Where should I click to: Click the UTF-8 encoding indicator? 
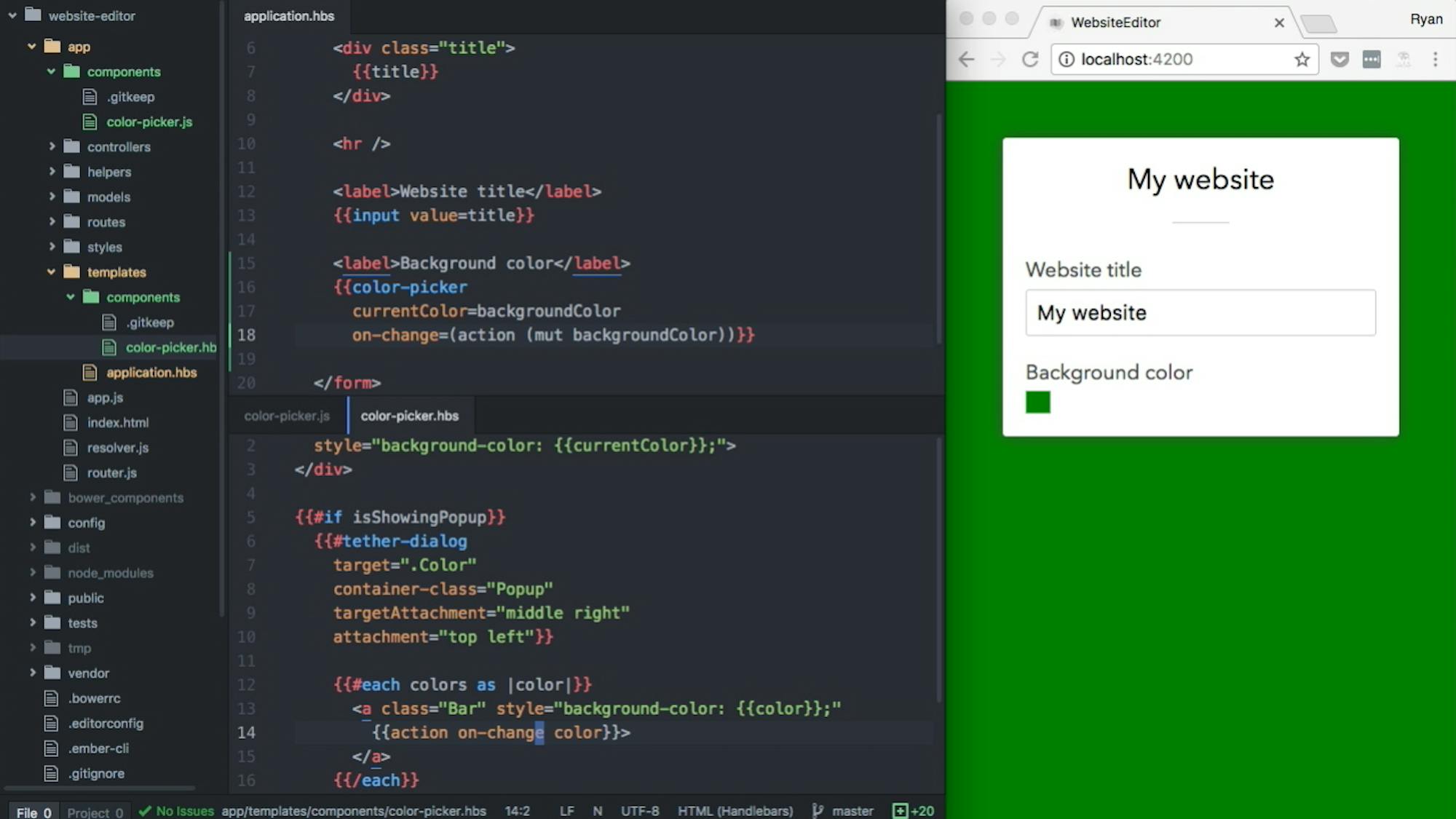tap(640, 810)
